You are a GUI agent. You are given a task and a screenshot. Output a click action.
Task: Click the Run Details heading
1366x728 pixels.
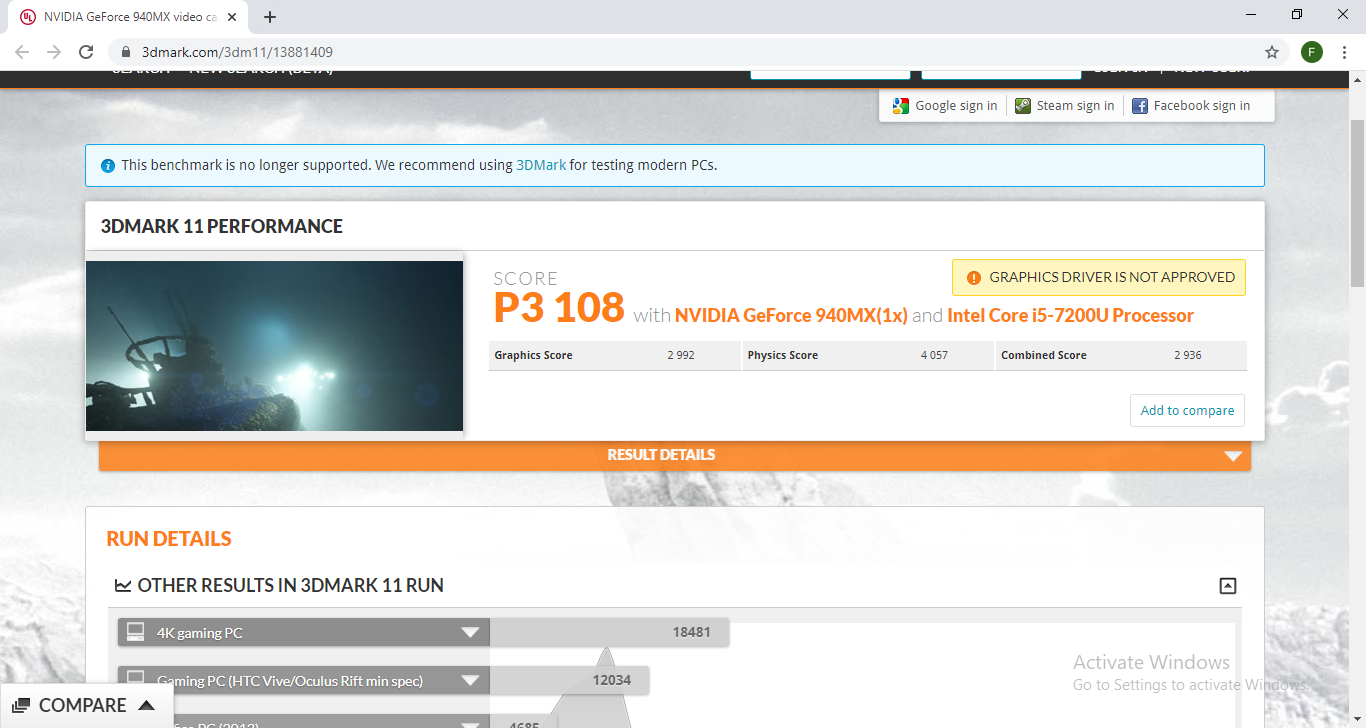(169, 539)
